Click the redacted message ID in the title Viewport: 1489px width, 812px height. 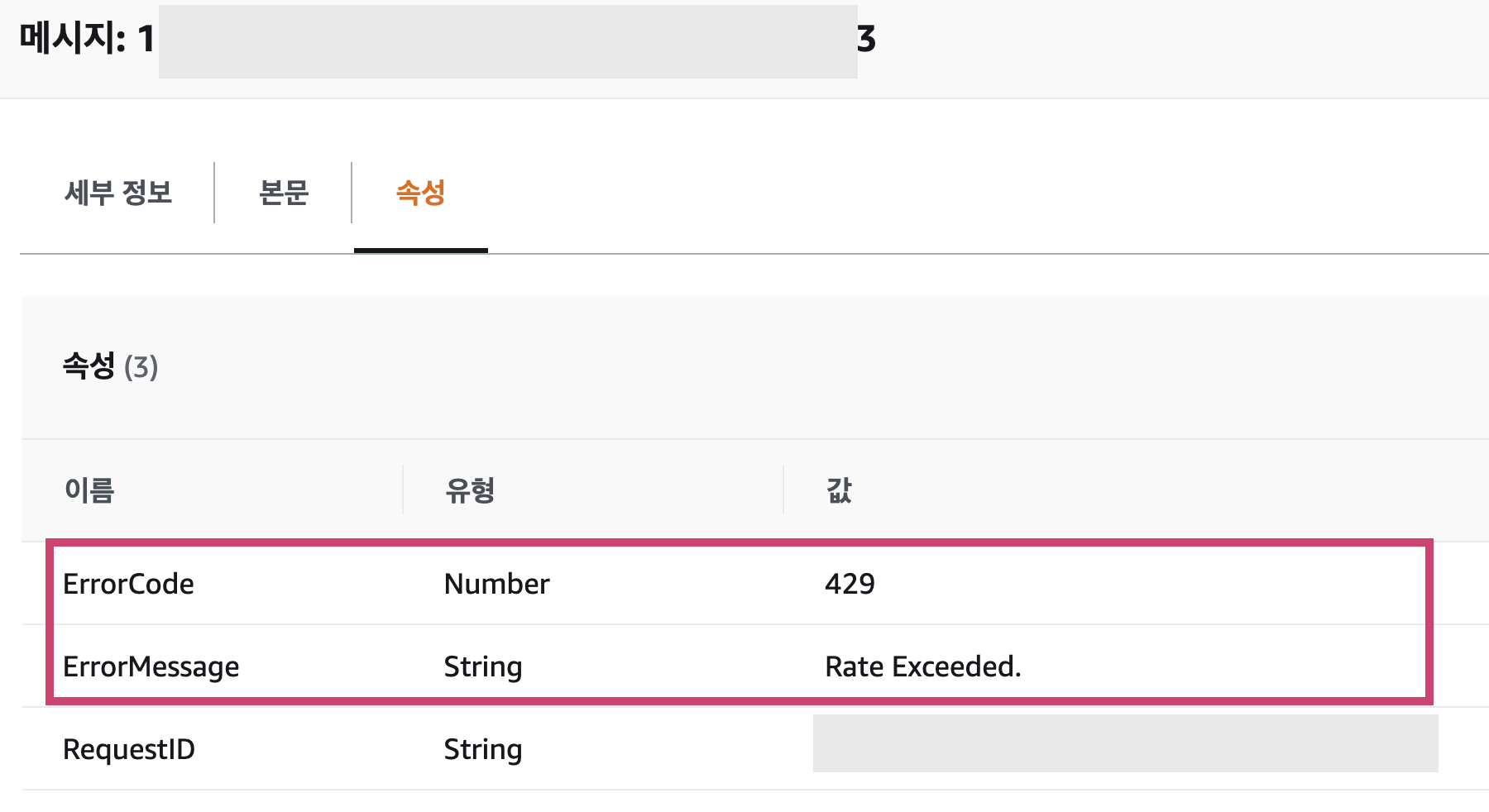pyautogui.click(x=508, y=41)
